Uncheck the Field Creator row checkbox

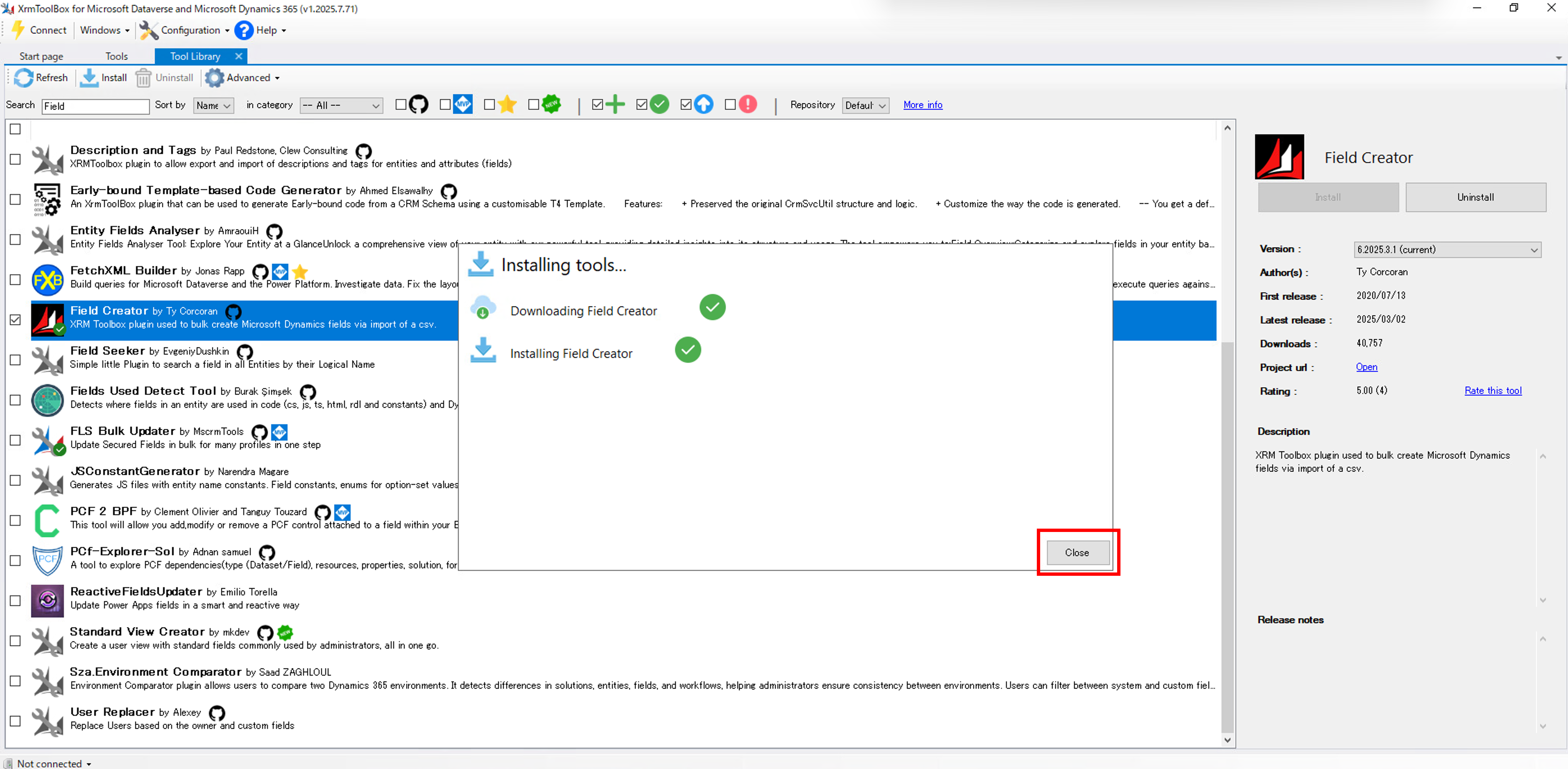pos(15,320)
